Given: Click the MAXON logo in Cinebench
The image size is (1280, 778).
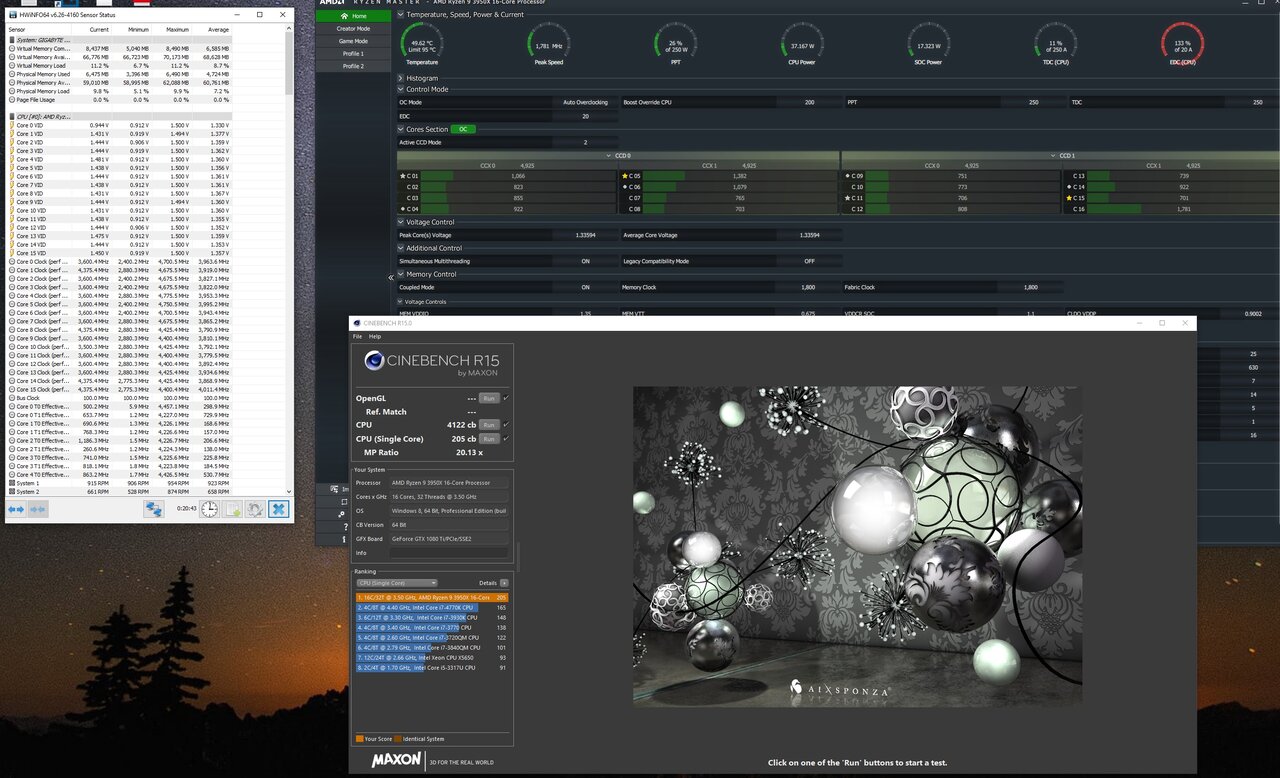Looking at the screenshot, I should tap(396, 760).
